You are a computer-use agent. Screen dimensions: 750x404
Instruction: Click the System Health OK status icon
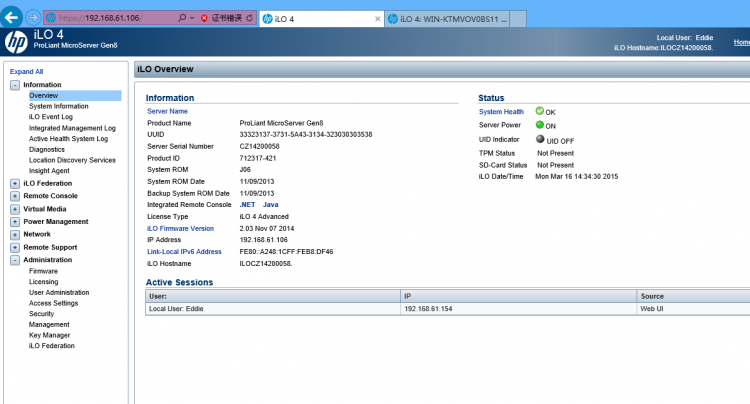540,111
